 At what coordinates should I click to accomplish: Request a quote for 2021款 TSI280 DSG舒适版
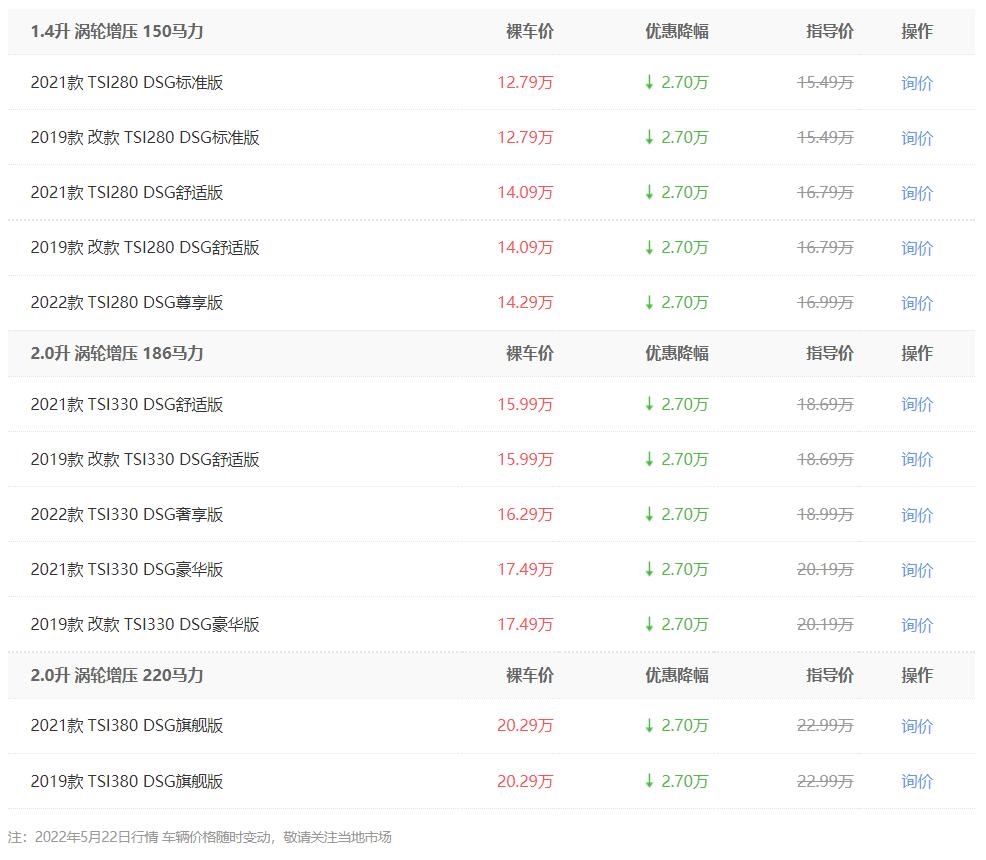coord(916,193)
